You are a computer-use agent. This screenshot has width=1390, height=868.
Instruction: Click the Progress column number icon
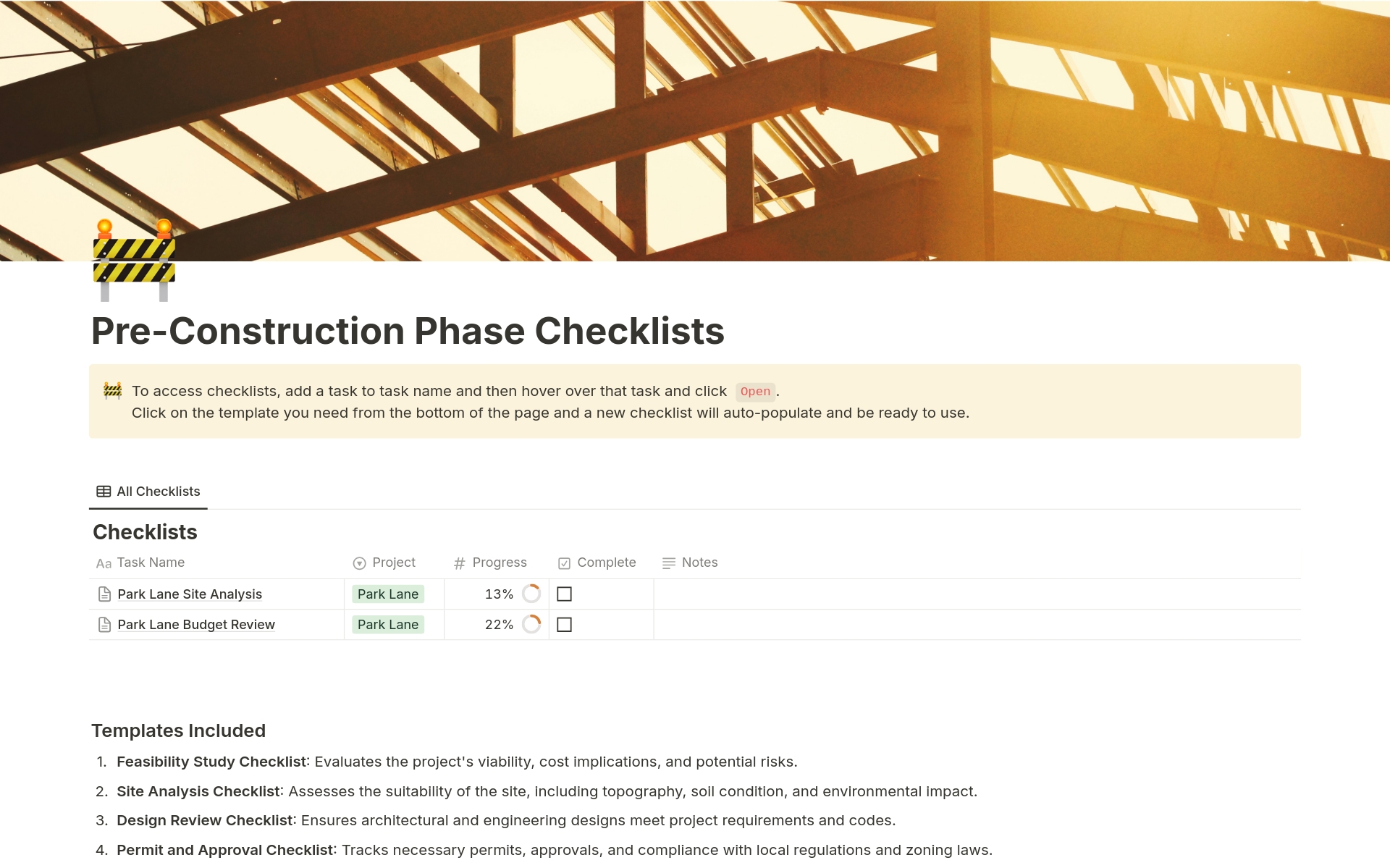point(459,563)
